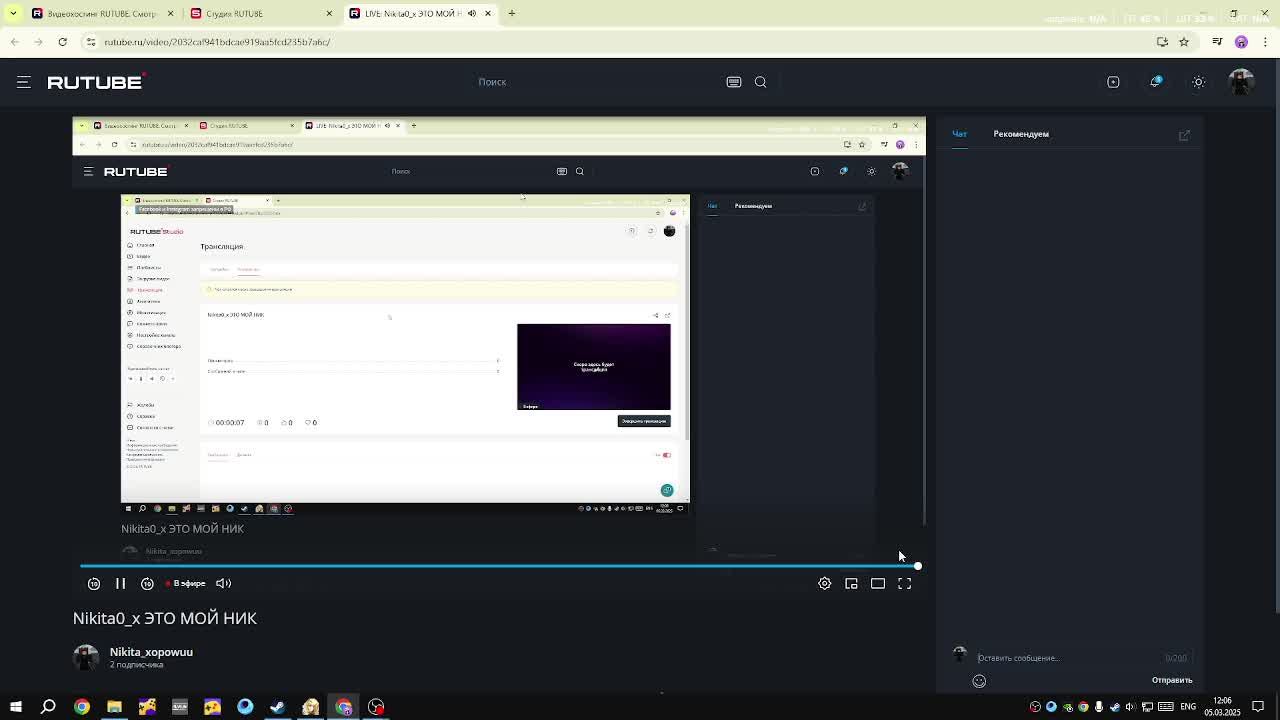Image resolution: width=1280 pixels, height=720 pixels.
Task: Jump to live with В эфире
Action: coord(186,583)
